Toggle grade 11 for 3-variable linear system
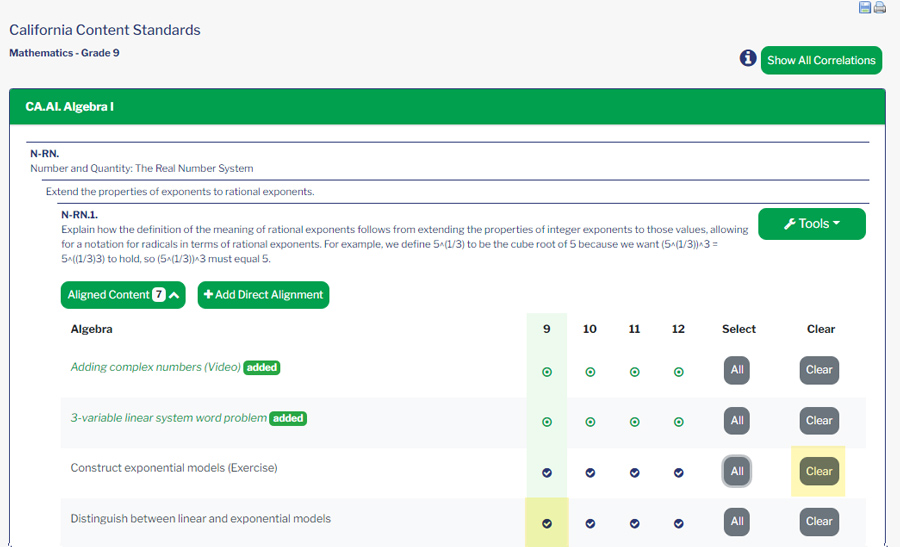This screenshot has height=547, width=900. (634, 422)
